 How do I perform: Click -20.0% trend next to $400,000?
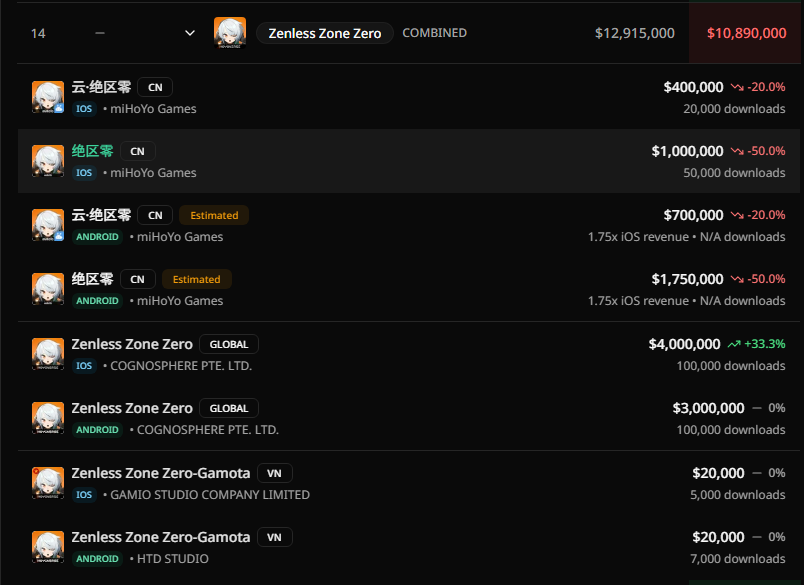(x=758, y=87)
